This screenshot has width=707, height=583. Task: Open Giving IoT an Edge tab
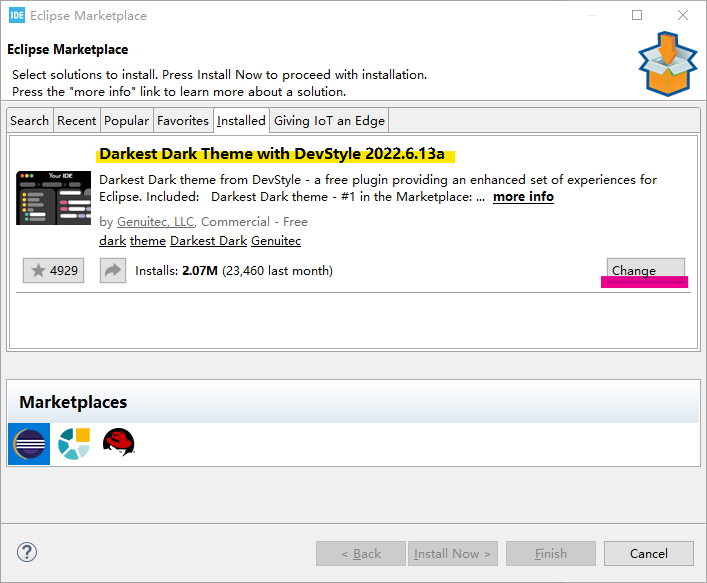tap(330, 120)
